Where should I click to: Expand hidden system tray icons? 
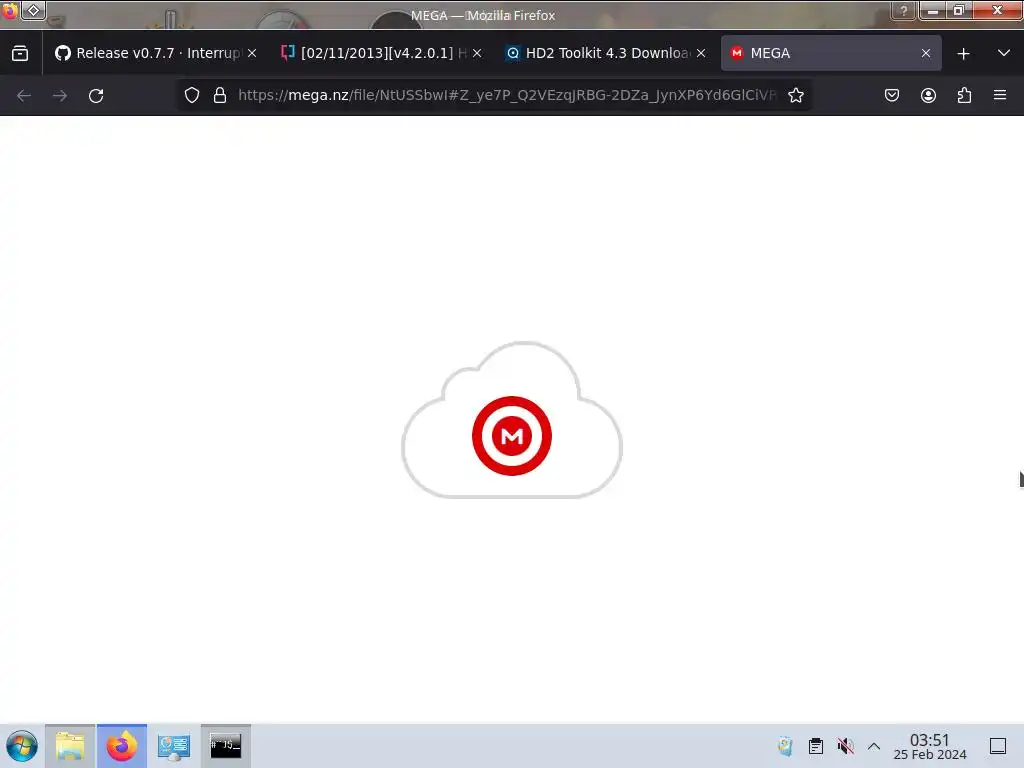874,746
